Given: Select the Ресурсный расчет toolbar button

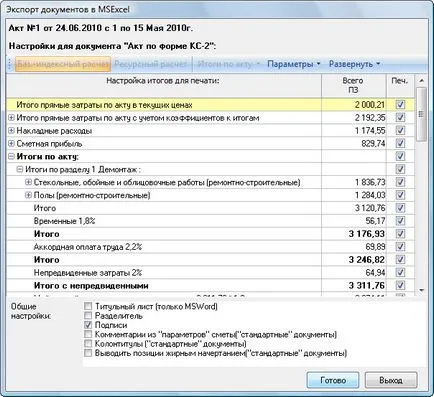Looking at the screenshot, I should point(150,64).
